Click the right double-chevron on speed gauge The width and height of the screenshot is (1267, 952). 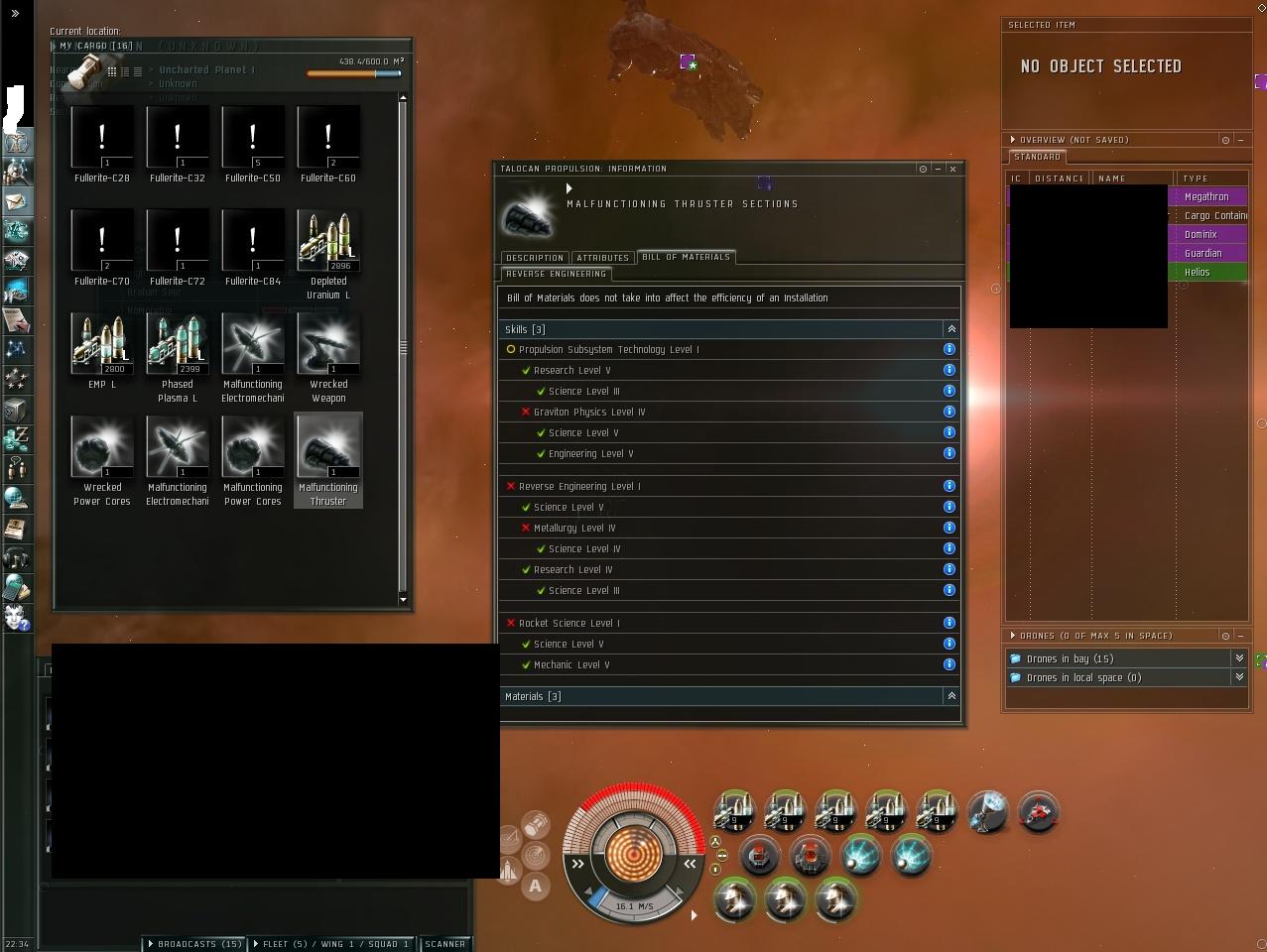(x=690, y=864)
